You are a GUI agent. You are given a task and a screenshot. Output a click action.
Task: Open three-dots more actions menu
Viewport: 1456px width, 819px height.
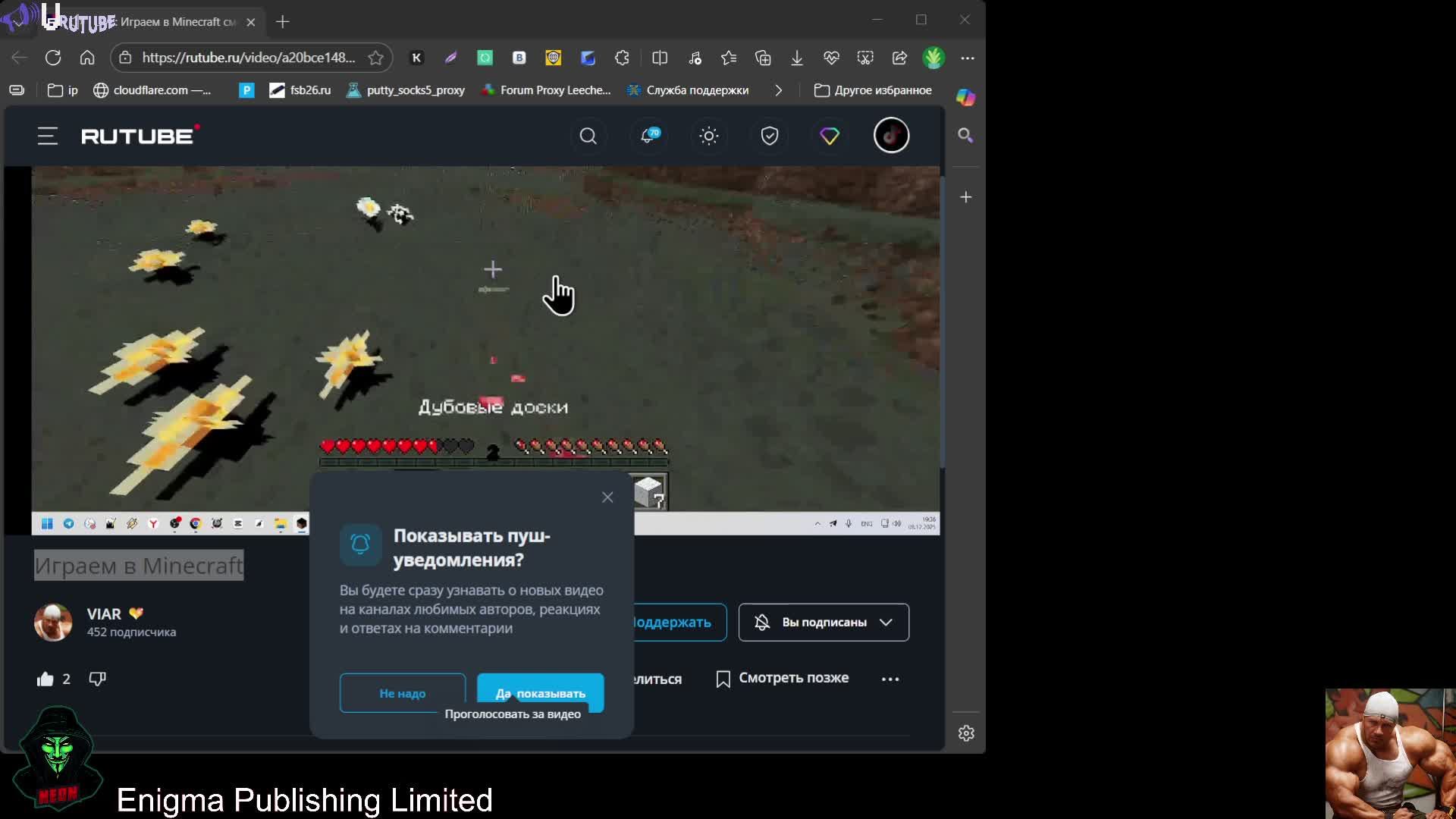coord(890,679)
